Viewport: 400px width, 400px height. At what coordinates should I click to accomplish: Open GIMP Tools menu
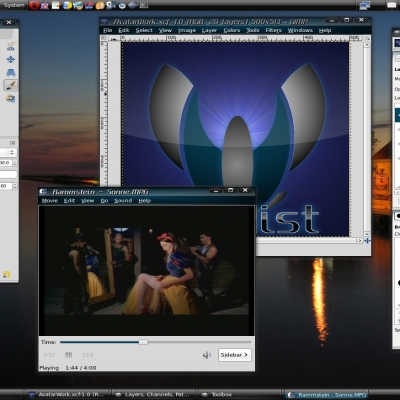click(253, 30)
